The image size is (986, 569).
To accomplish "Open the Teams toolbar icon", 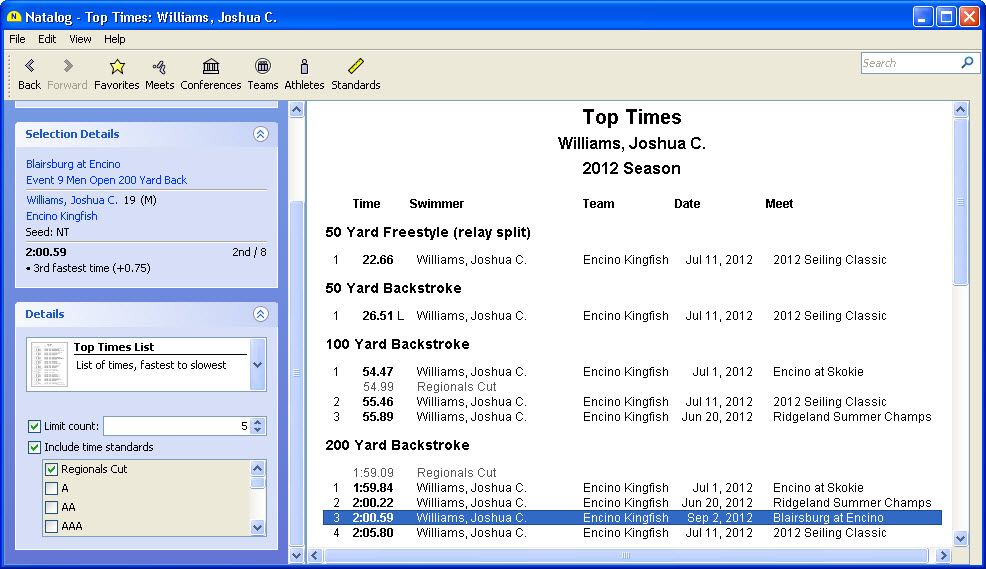I will pos(262,67).
